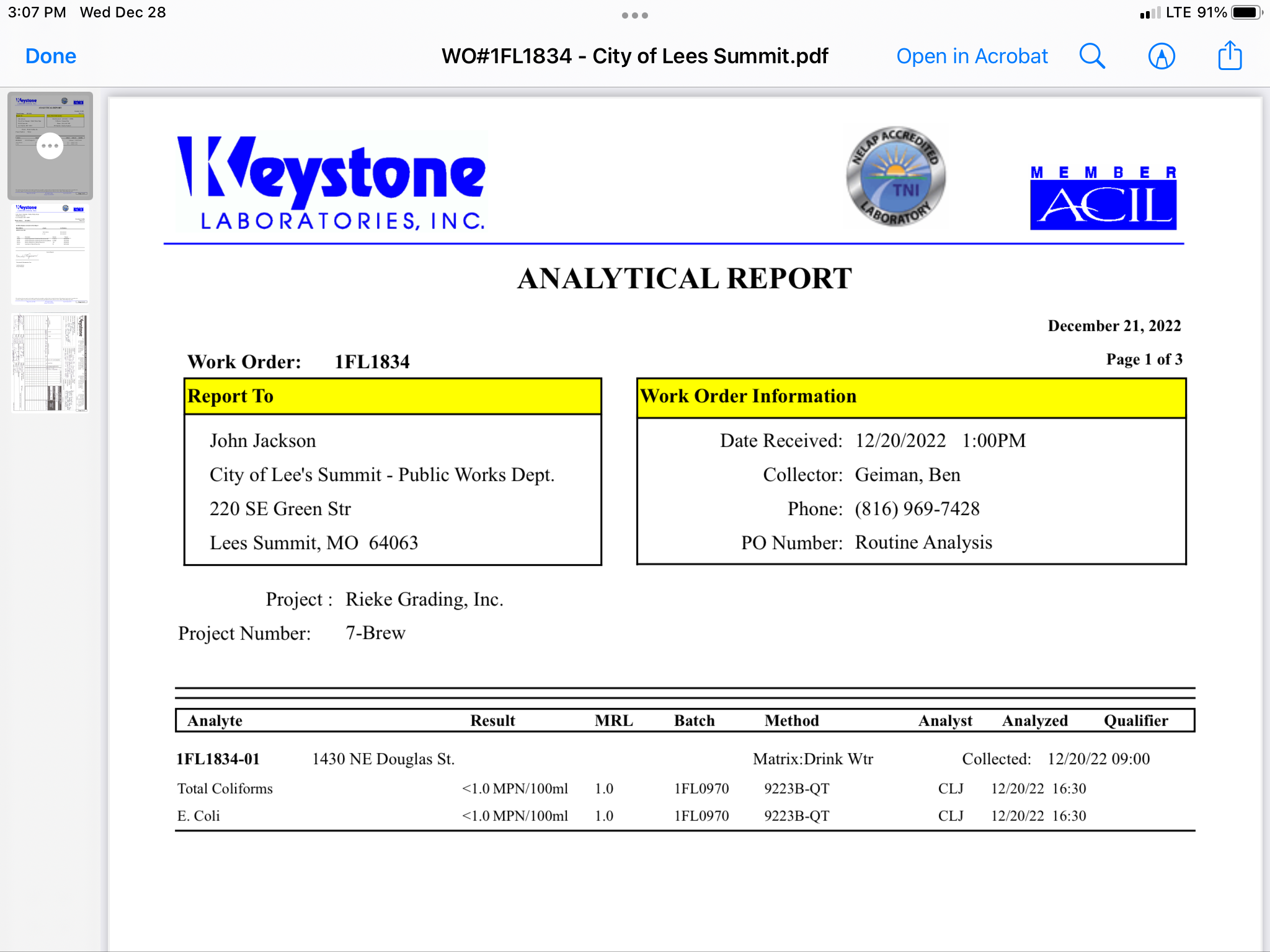Tap collected time 12/20/22 09:00
Image resolution: width=1270 pixels, height=952 pixels.
click(1098, 759)
